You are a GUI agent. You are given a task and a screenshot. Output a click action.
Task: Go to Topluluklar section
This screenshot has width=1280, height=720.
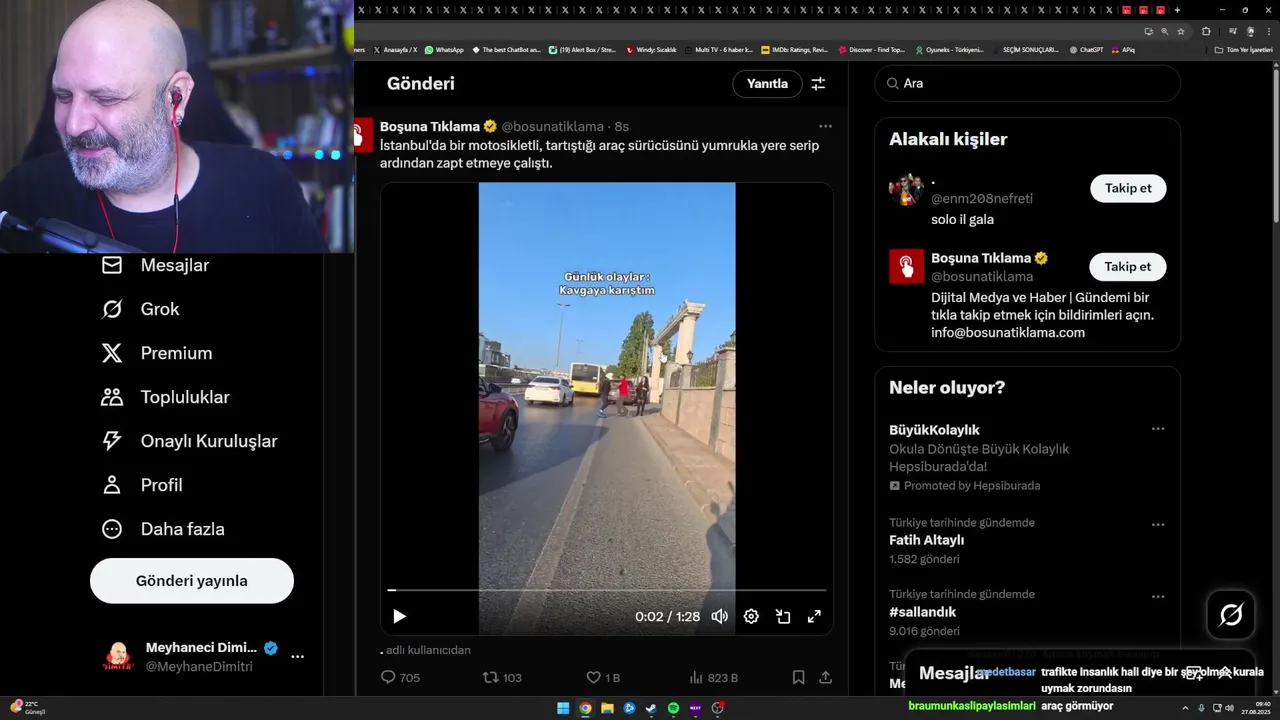pyautogui.click(x=165, y=397)
